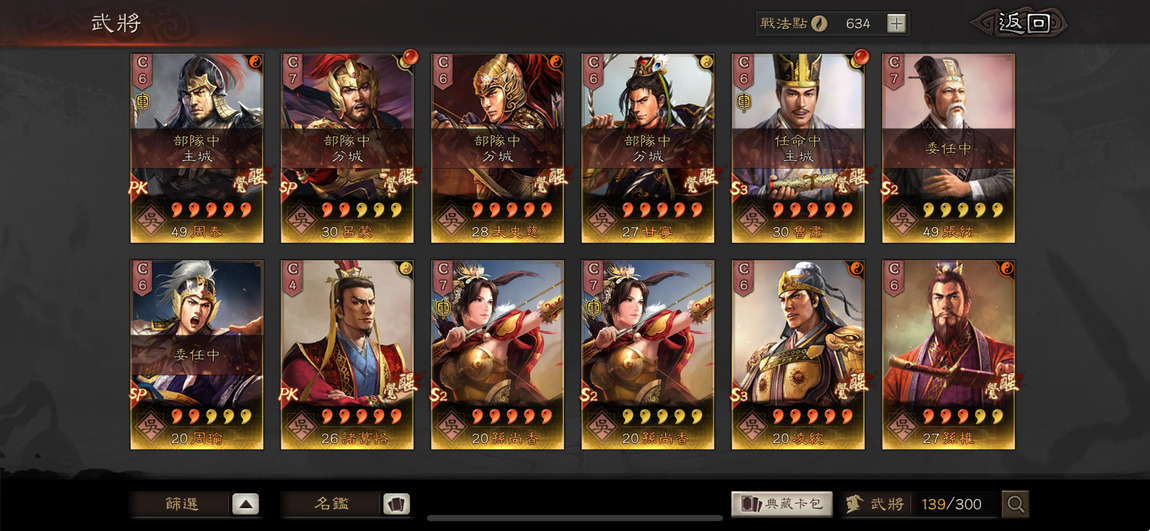Click the 吳 faction emblem on 周泰 card
1150x531 pixels.
pos(150,220)
